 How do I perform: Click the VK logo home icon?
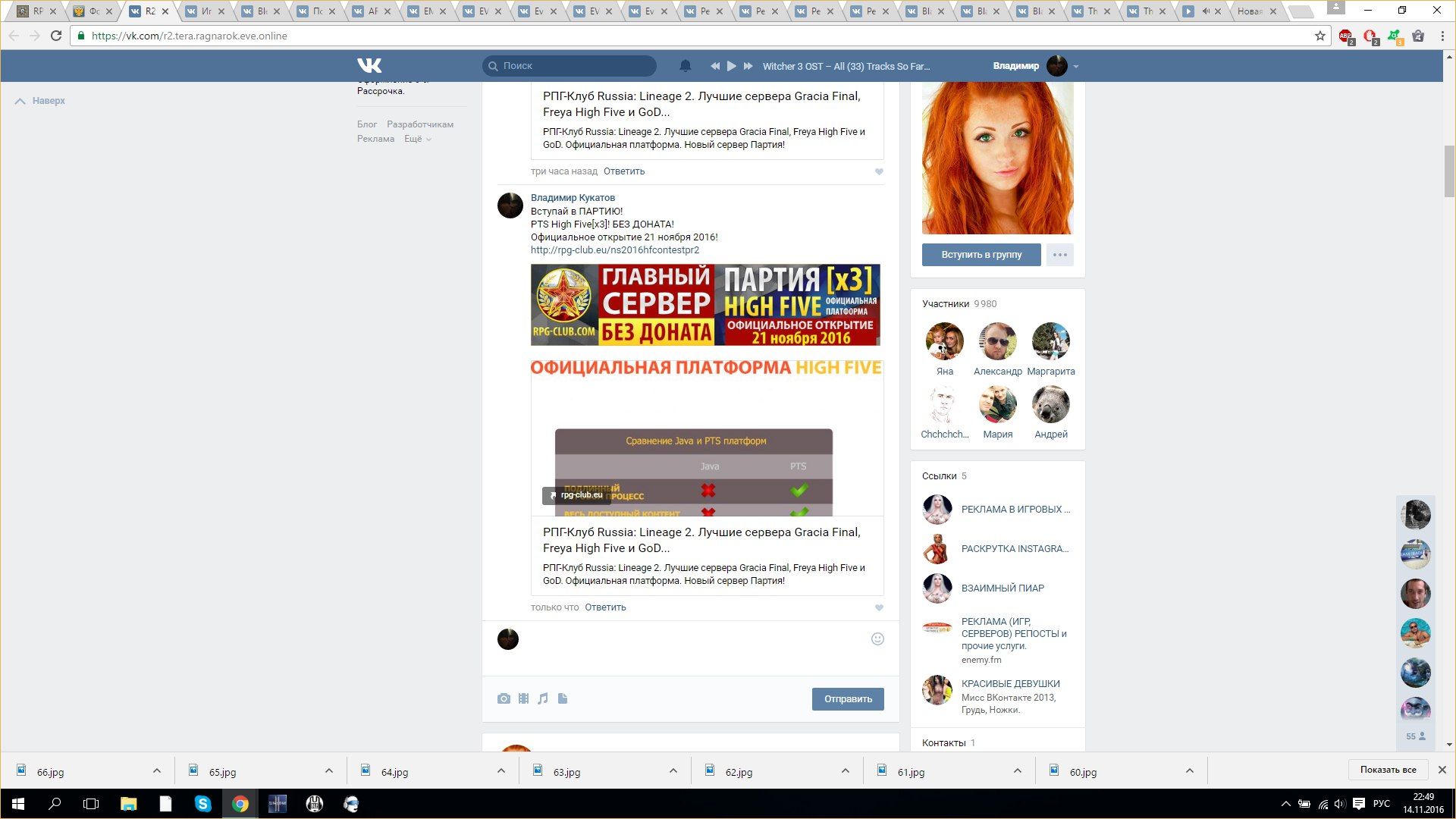point(369,66)
